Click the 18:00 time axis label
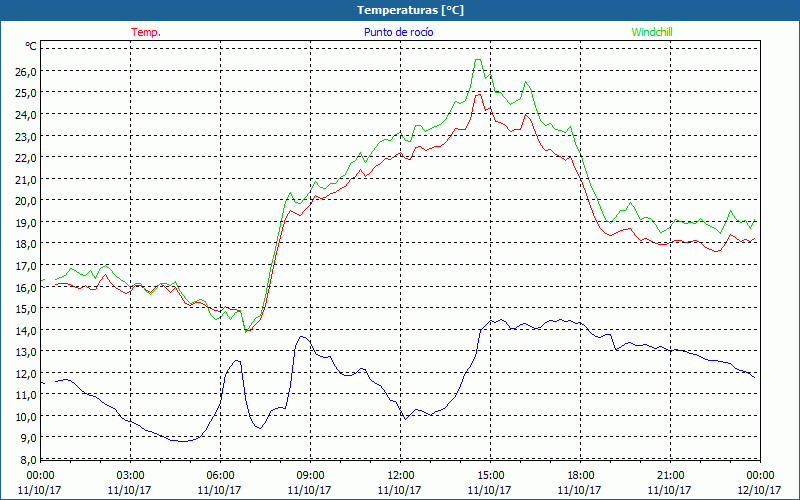 [581, 476]
